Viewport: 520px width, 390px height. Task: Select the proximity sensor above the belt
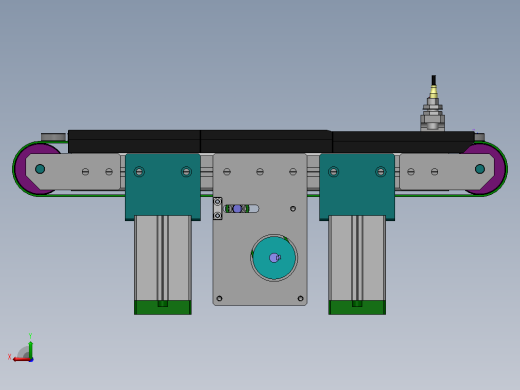(433, 103)
